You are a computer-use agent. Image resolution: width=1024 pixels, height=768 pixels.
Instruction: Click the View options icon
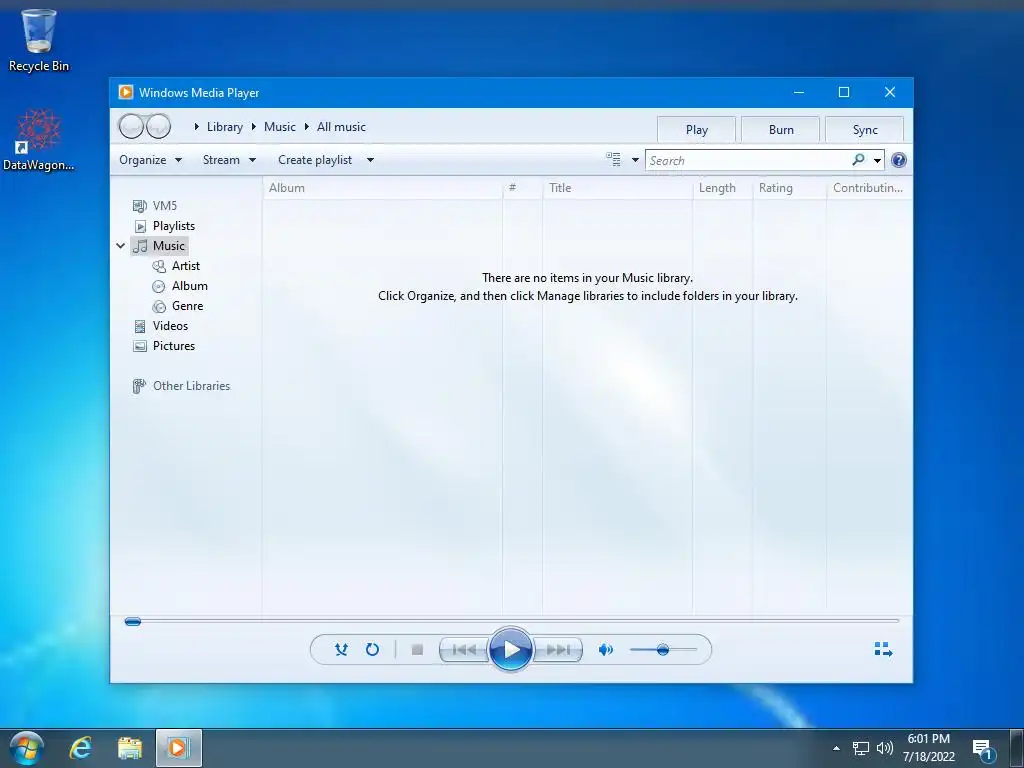613,159
